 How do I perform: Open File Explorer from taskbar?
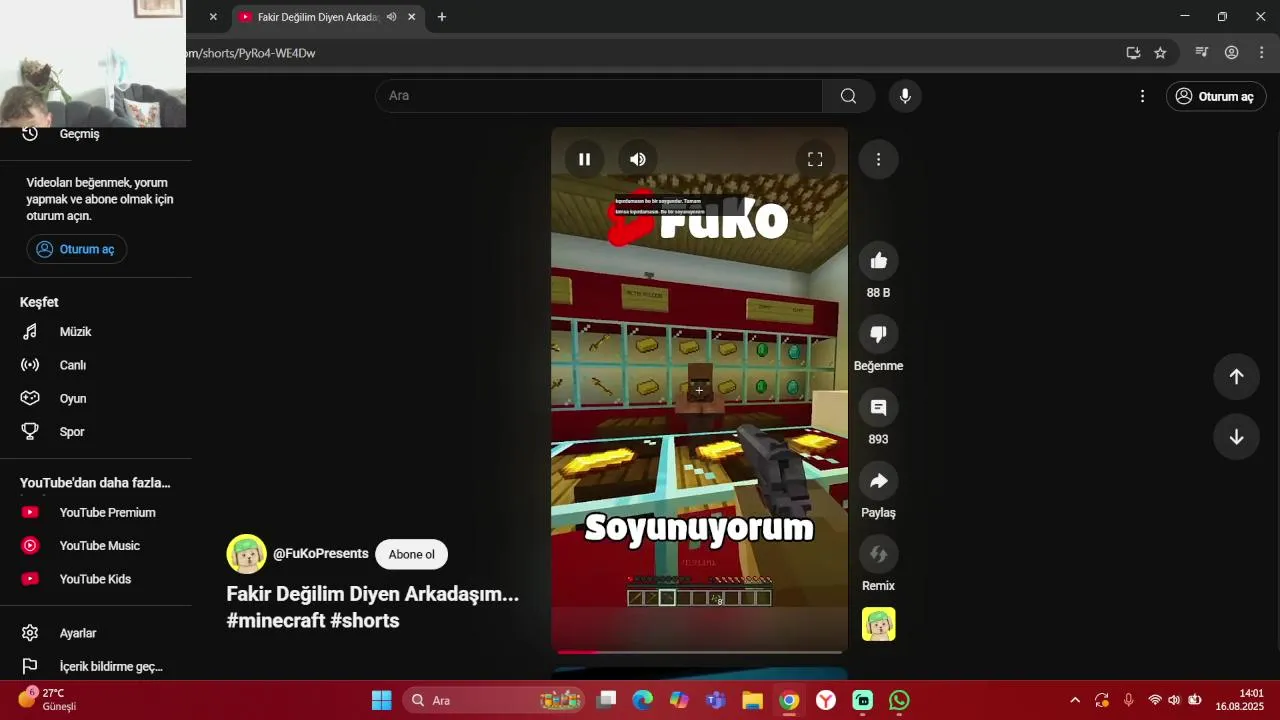pos(752,700)
